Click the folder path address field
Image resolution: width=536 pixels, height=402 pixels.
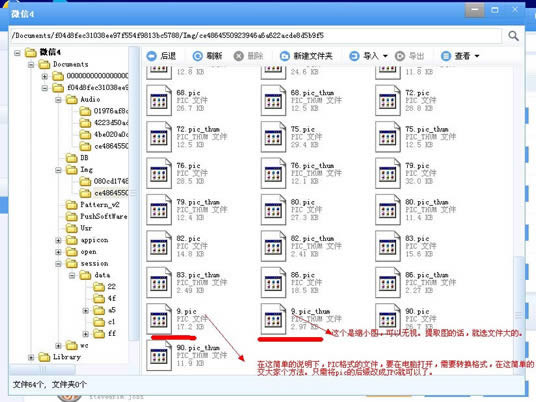[x=256, y=36]
